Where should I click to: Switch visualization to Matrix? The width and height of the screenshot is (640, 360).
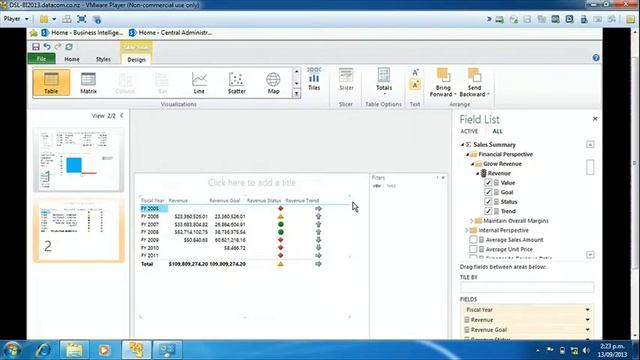pos(88,83)
